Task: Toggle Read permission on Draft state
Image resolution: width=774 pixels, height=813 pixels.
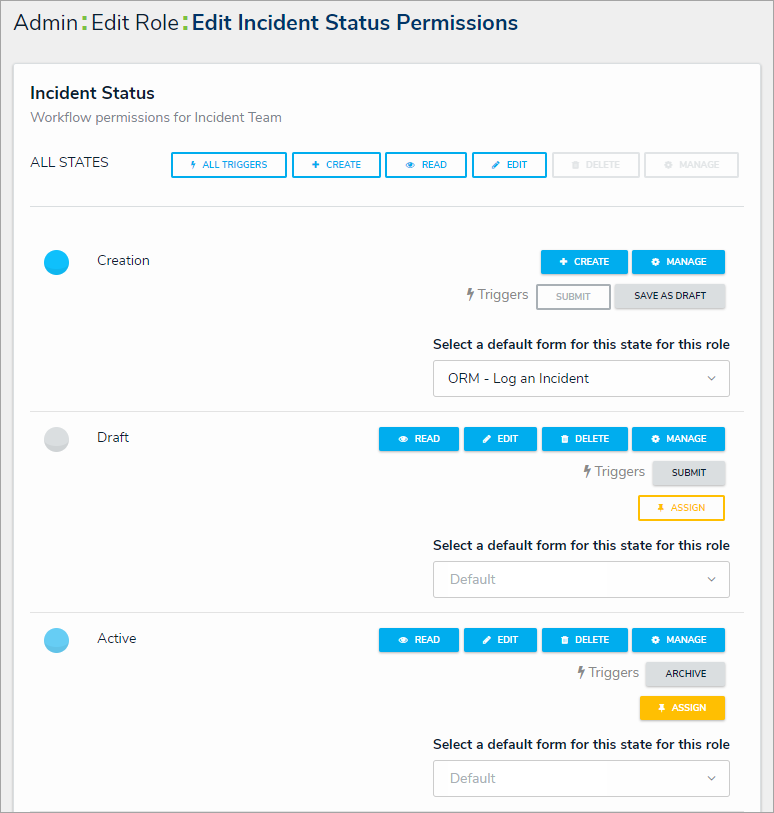Action: (419, 439)
